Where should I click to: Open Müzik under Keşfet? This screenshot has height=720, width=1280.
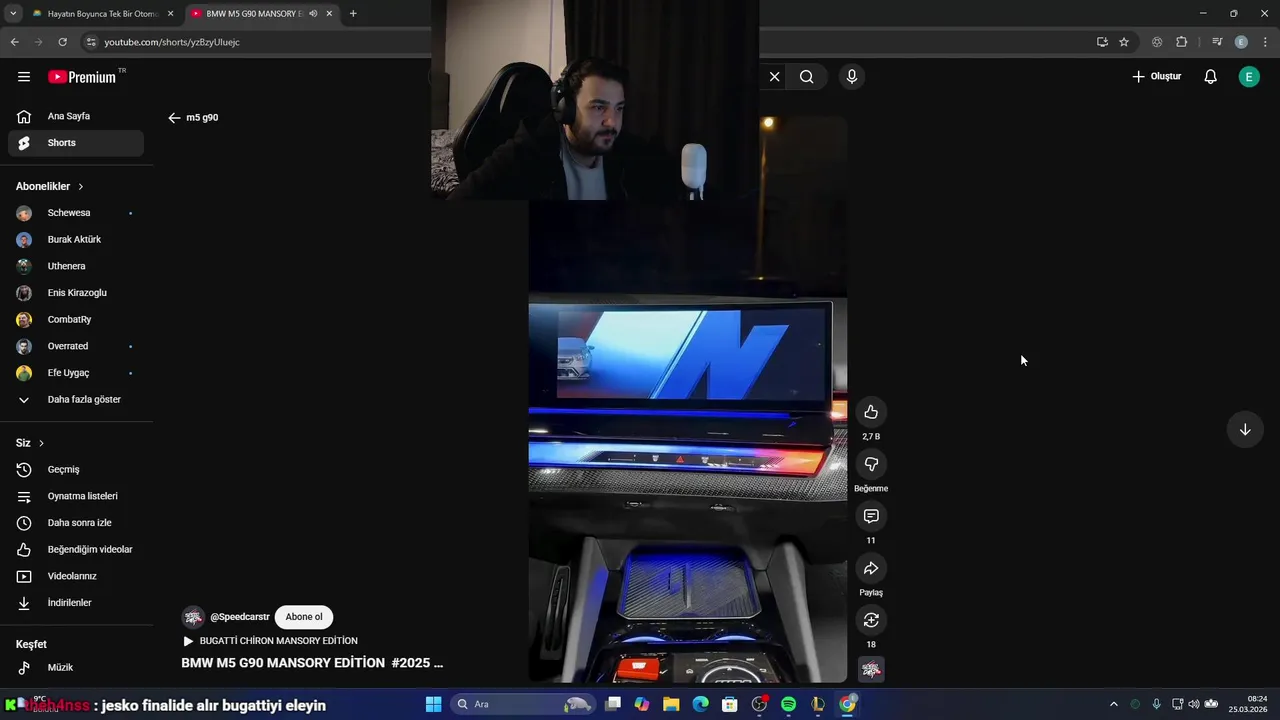tap(76, 668)
